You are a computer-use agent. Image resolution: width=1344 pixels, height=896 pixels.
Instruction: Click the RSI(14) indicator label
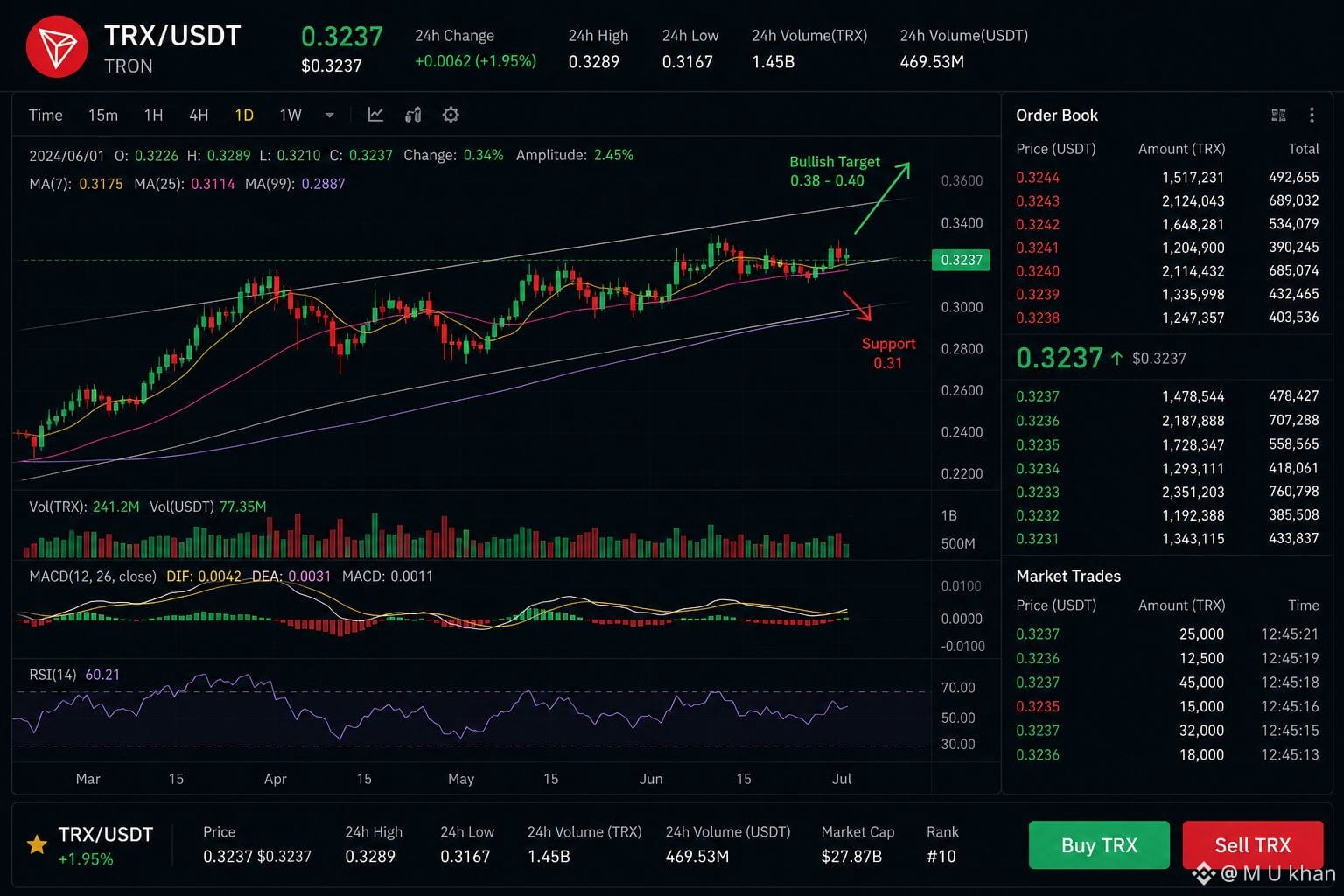click(52, 675)
